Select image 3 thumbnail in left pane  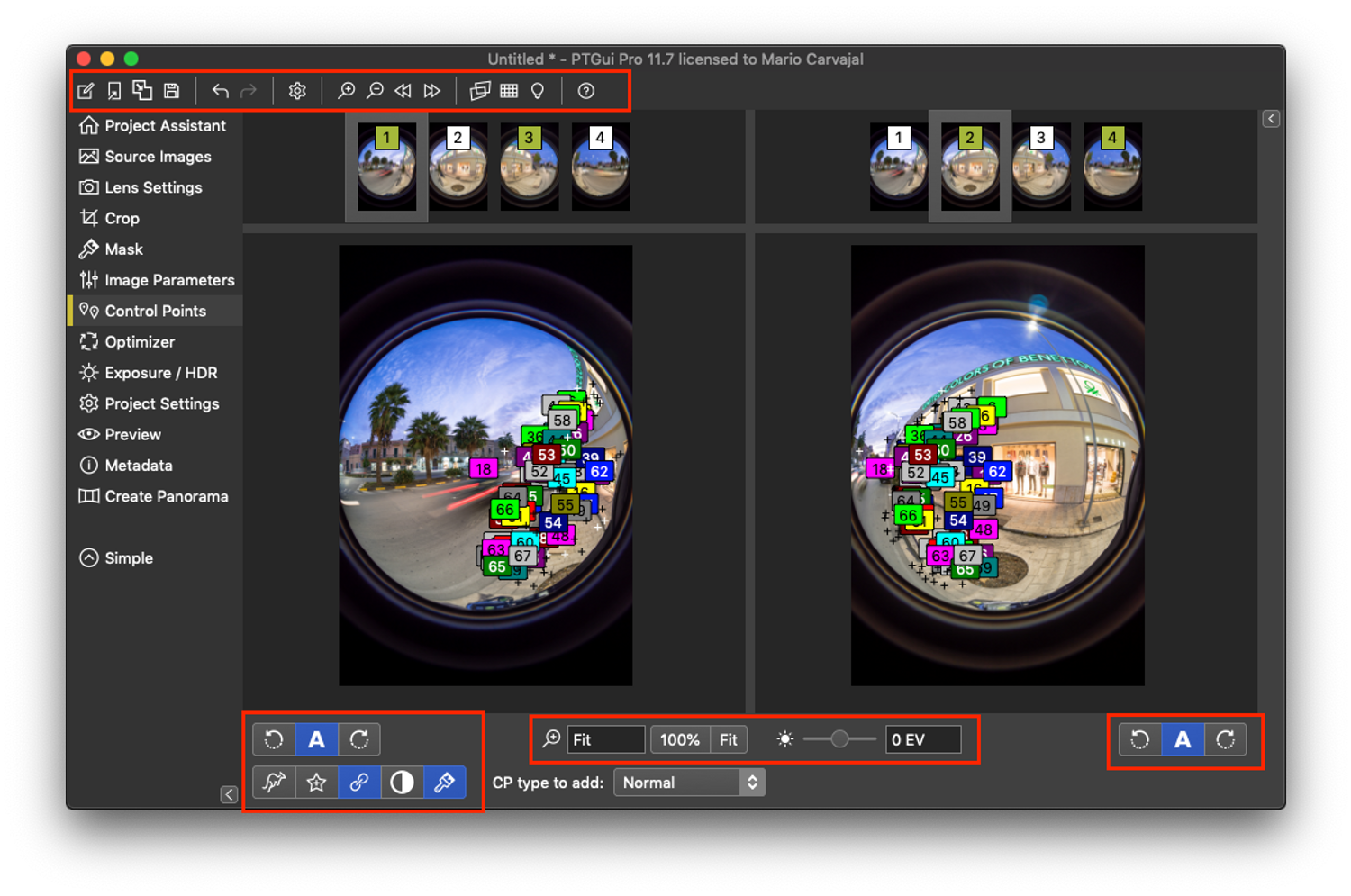tap(529, 167)
